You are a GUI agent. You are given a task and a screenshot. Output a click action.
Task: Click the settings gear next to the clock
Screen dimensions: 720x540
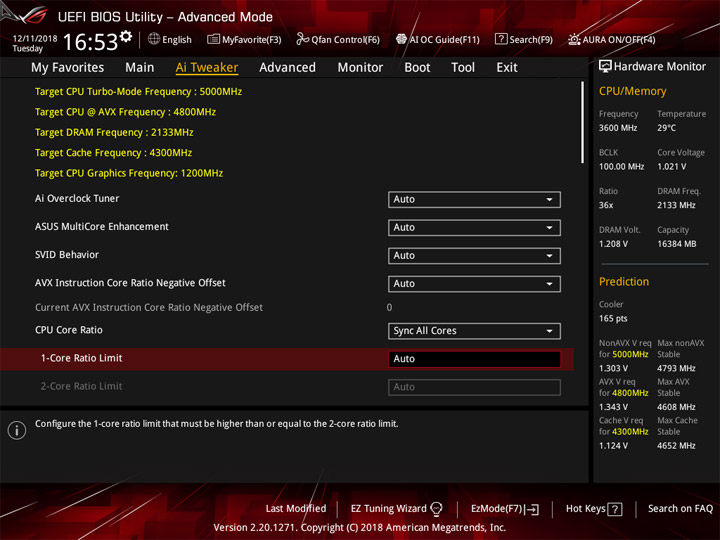tap(126, 36)
